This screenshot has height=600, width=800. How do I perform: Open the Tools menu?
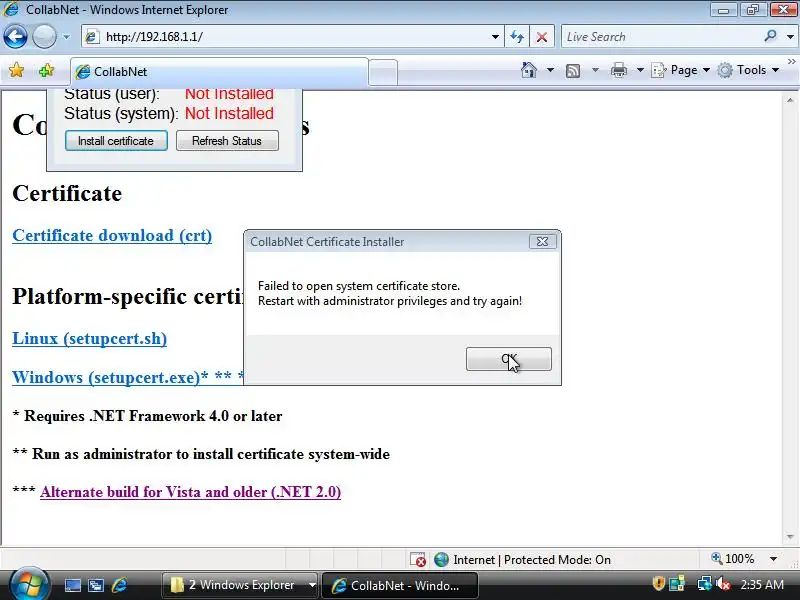748,70
